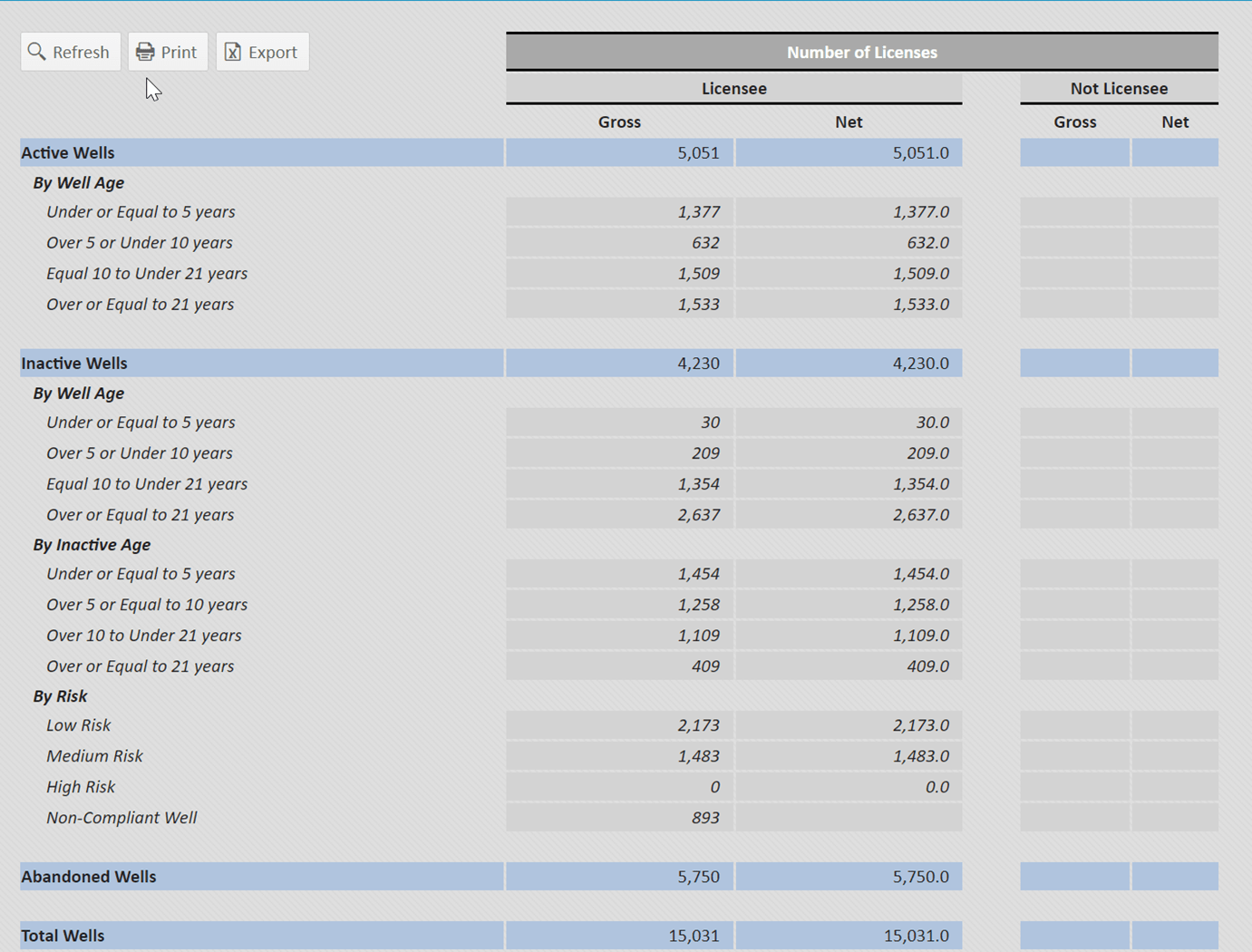Print the Number of Licenses report

pos(168,52)
